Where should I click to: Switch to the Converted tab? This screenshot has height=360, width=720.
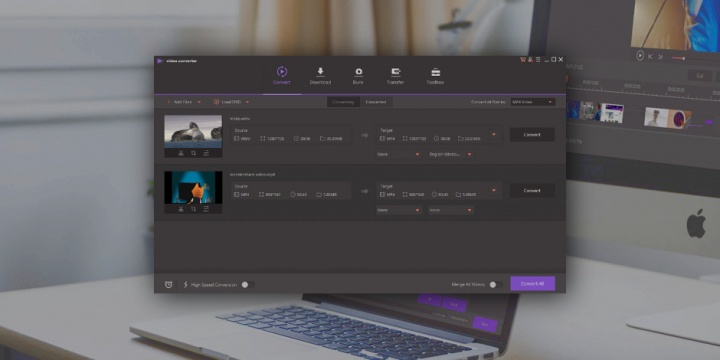(376, 102)
